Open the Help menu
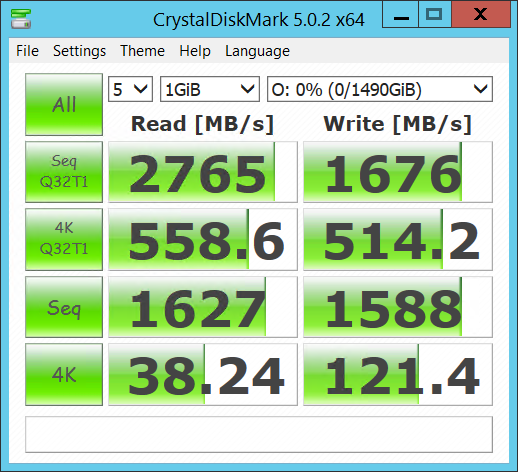Viewport: 518px width, 472px height. click(x=195, y=51)
